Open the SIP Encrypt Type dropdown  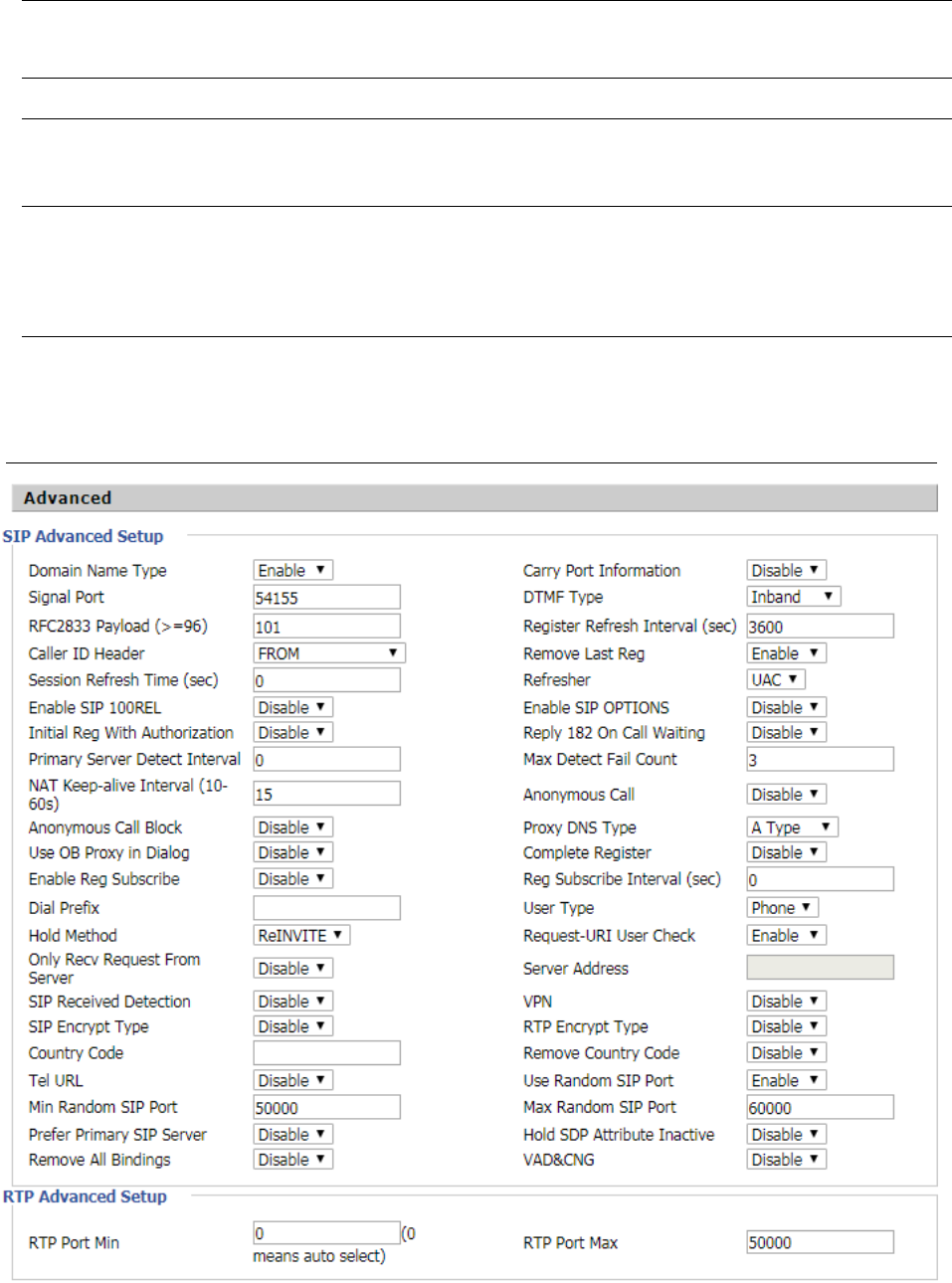click(x=292, y=1026)
